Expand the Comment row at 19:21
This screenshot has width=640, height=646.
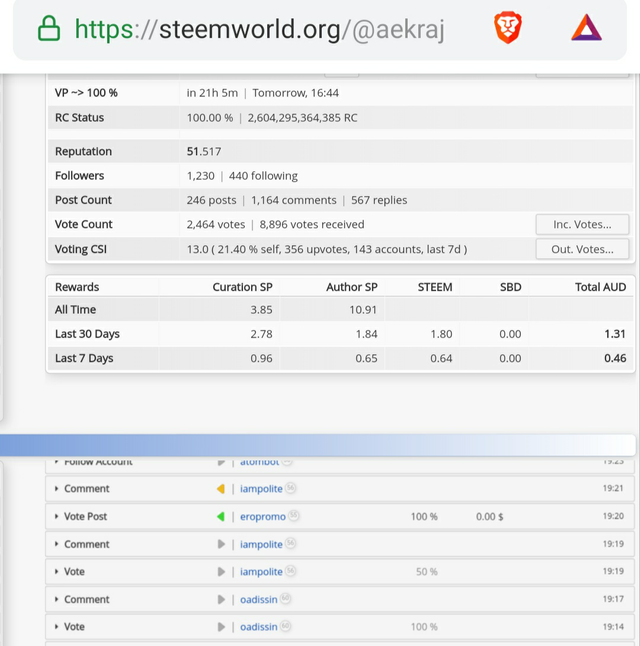coord(340,489)
